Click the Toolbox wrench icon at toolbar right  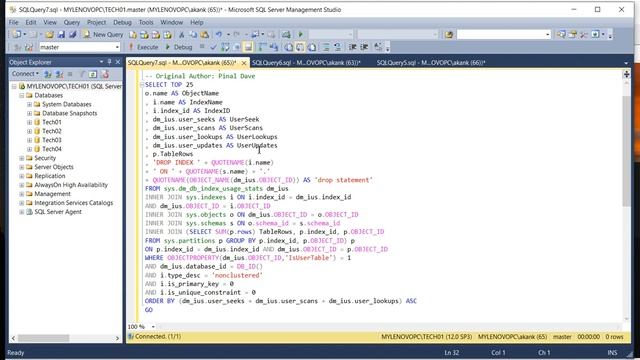584,35
